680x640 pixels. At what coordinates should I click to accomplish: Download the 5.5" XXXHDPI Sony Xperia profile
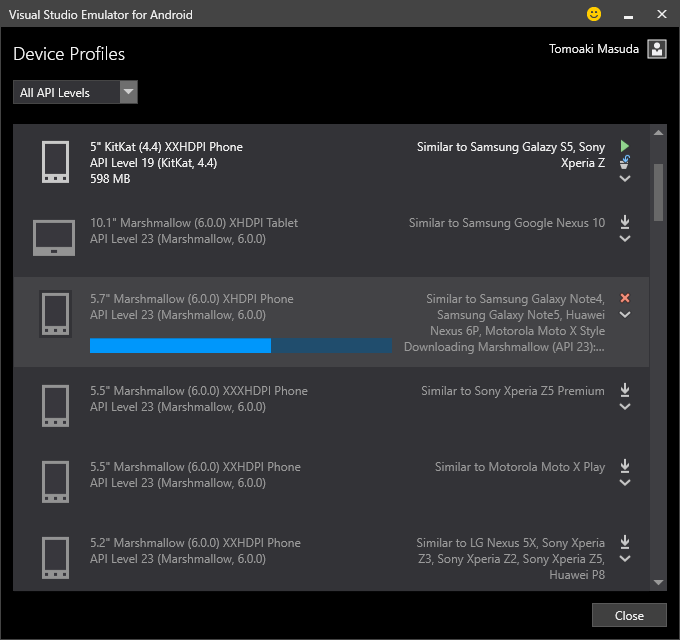[625, 390]
